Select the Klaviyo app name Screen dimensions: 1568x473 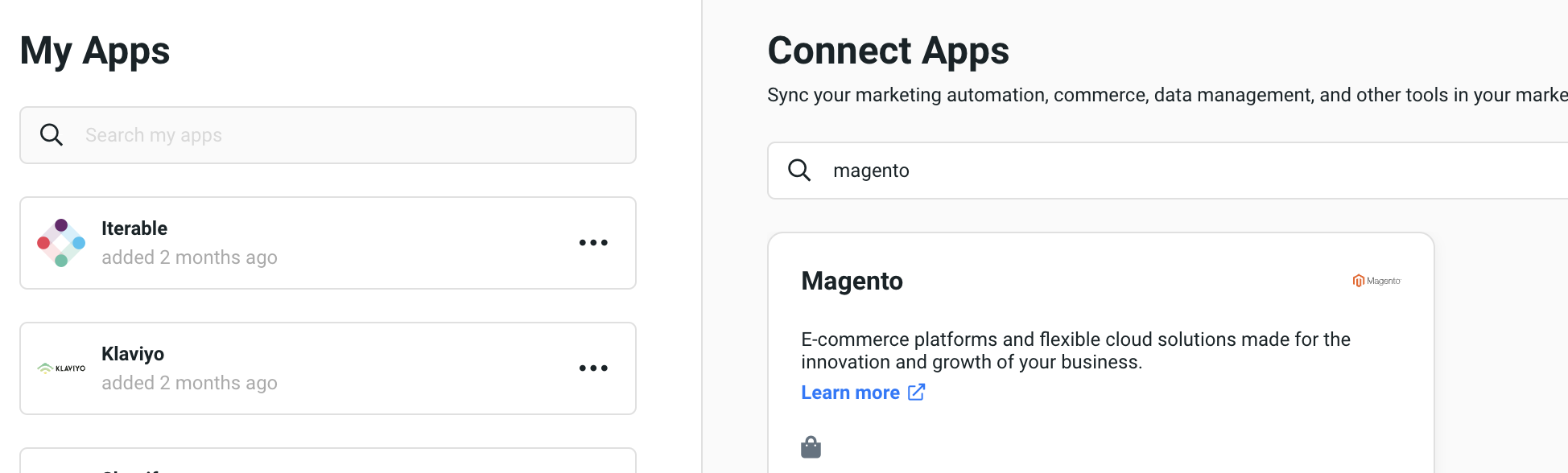click(x=133, y=354)
